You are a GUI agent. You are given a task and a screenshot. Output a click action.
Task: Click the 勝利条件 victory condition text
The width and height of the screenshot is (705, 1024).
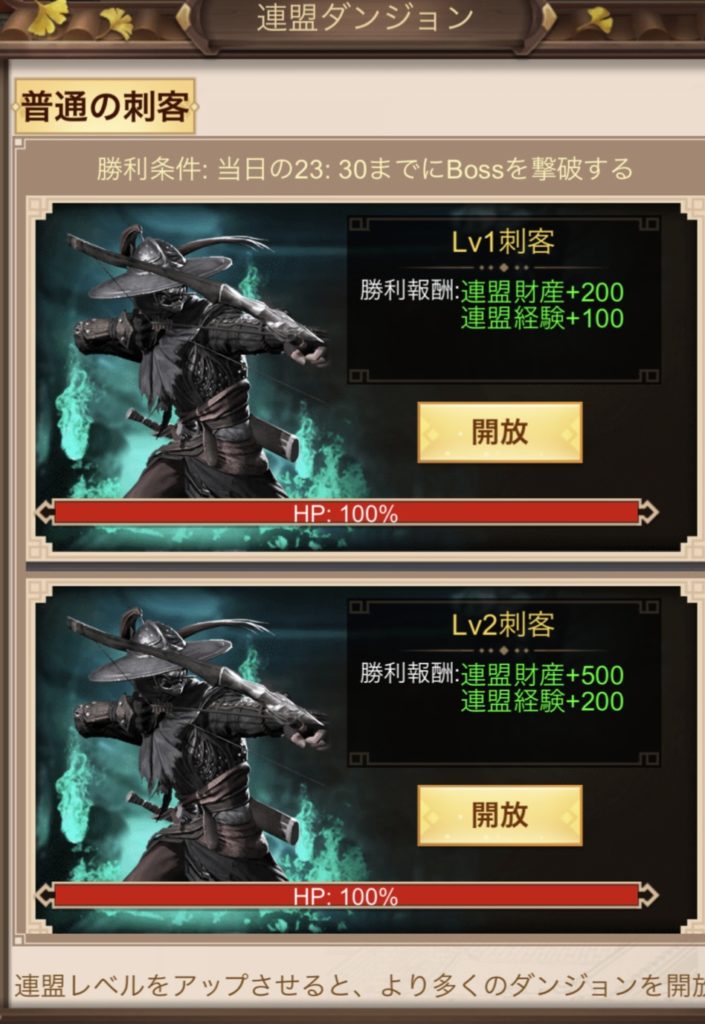point(365,169)
